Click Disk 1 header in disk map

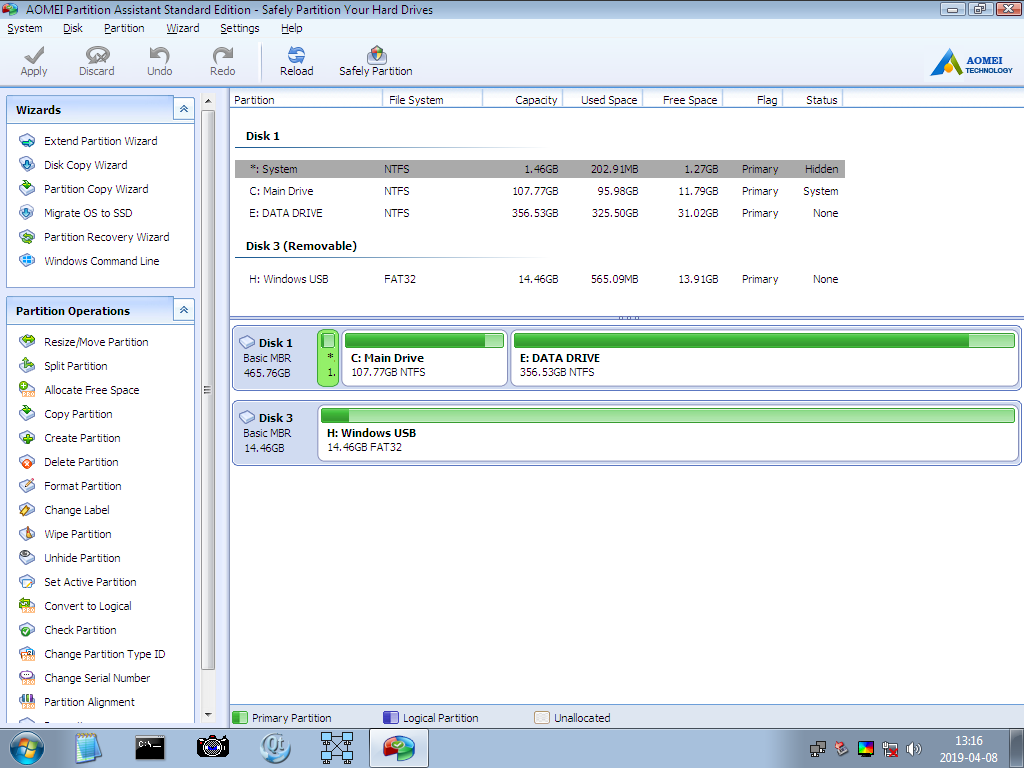coord(275,358)
